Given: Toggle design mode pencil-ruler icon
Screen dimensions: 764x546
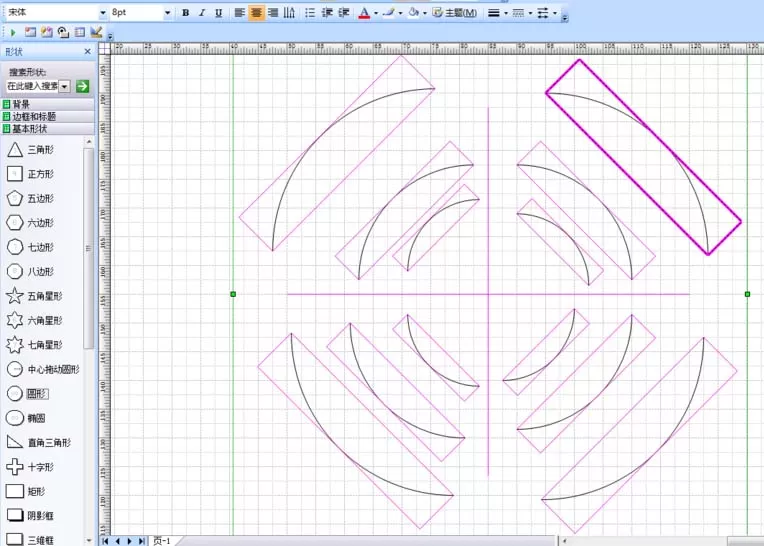Looking at the screenshot, I should click(x=96, y=33).
